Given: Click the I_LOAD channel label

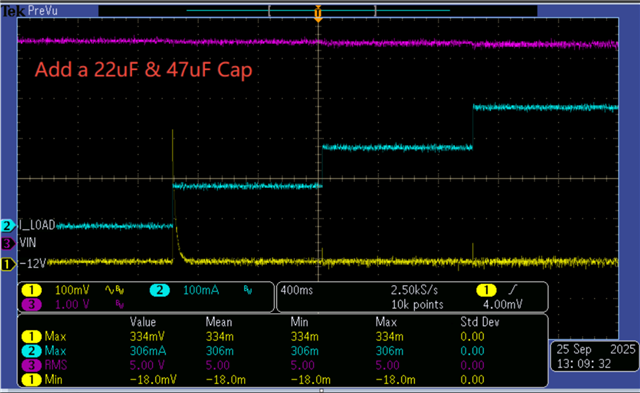Looking at the screenshot, I should [x=37, y=225].
